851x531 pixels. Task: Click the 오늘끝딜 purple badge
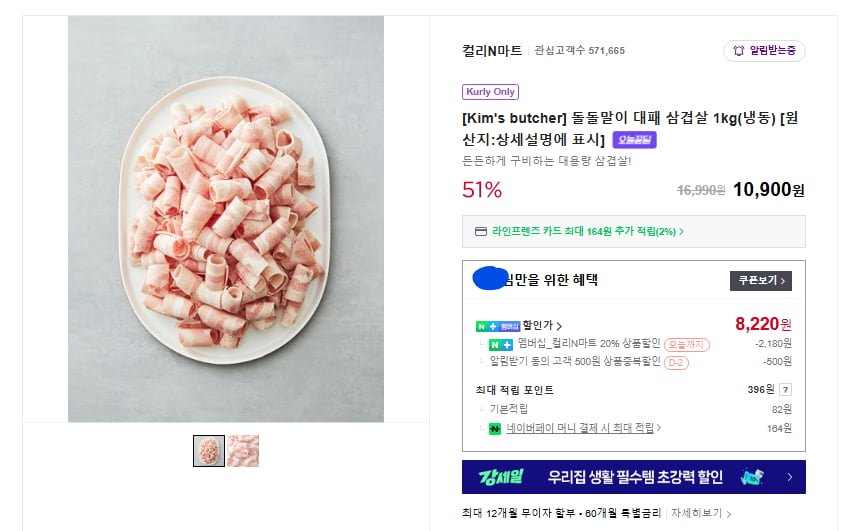click(x=634, y=140)
